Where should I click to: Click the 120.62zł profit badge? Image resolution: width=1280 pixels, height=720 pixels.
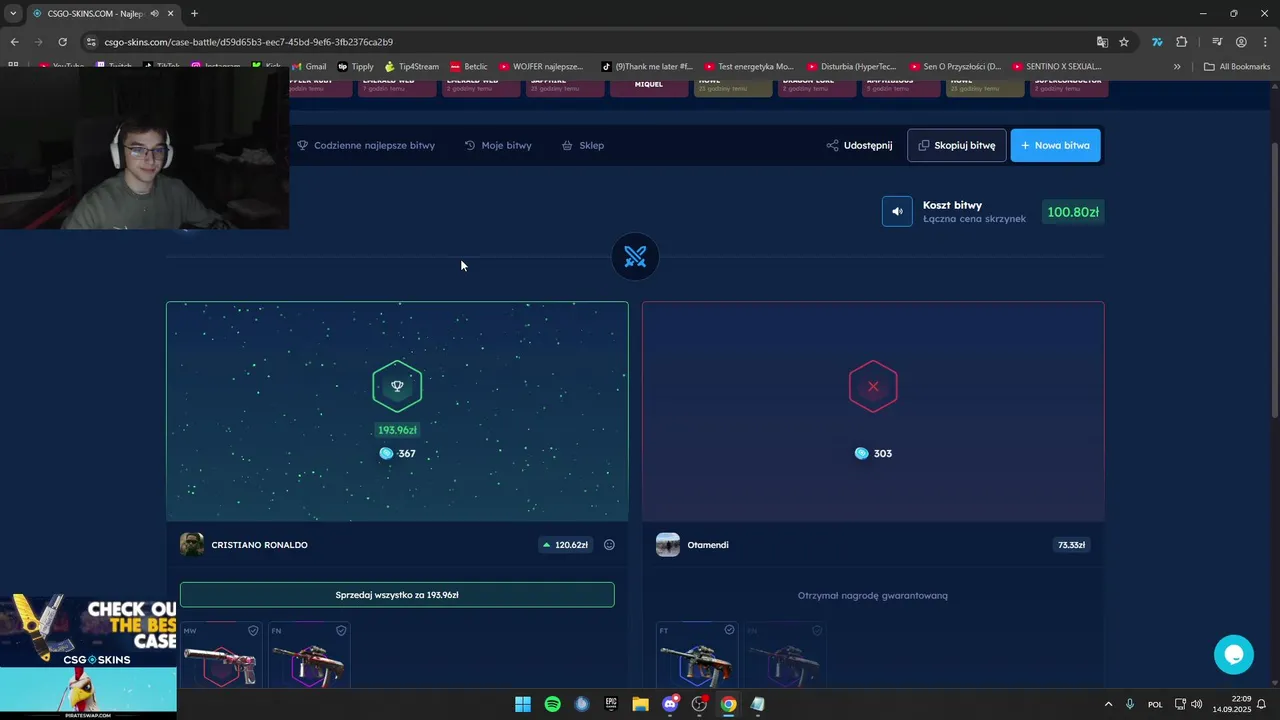point(565,545)
